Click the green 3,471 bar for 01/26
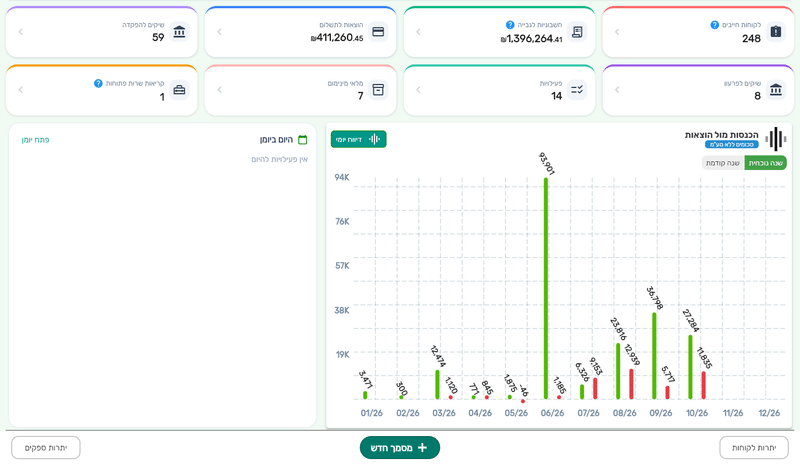The height and width of the screenshot is (465, 800). click(x=365, y=395)
